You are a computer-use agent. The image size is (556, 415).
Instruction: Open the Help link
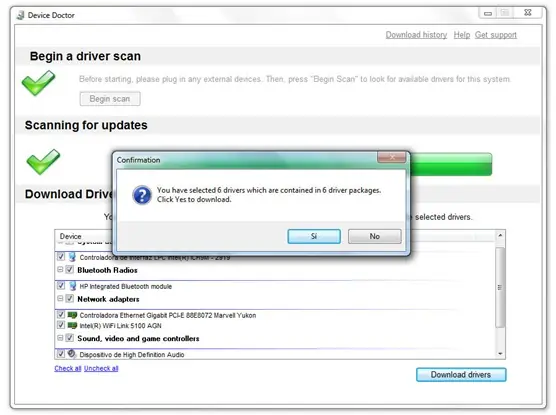click(462, 35)
